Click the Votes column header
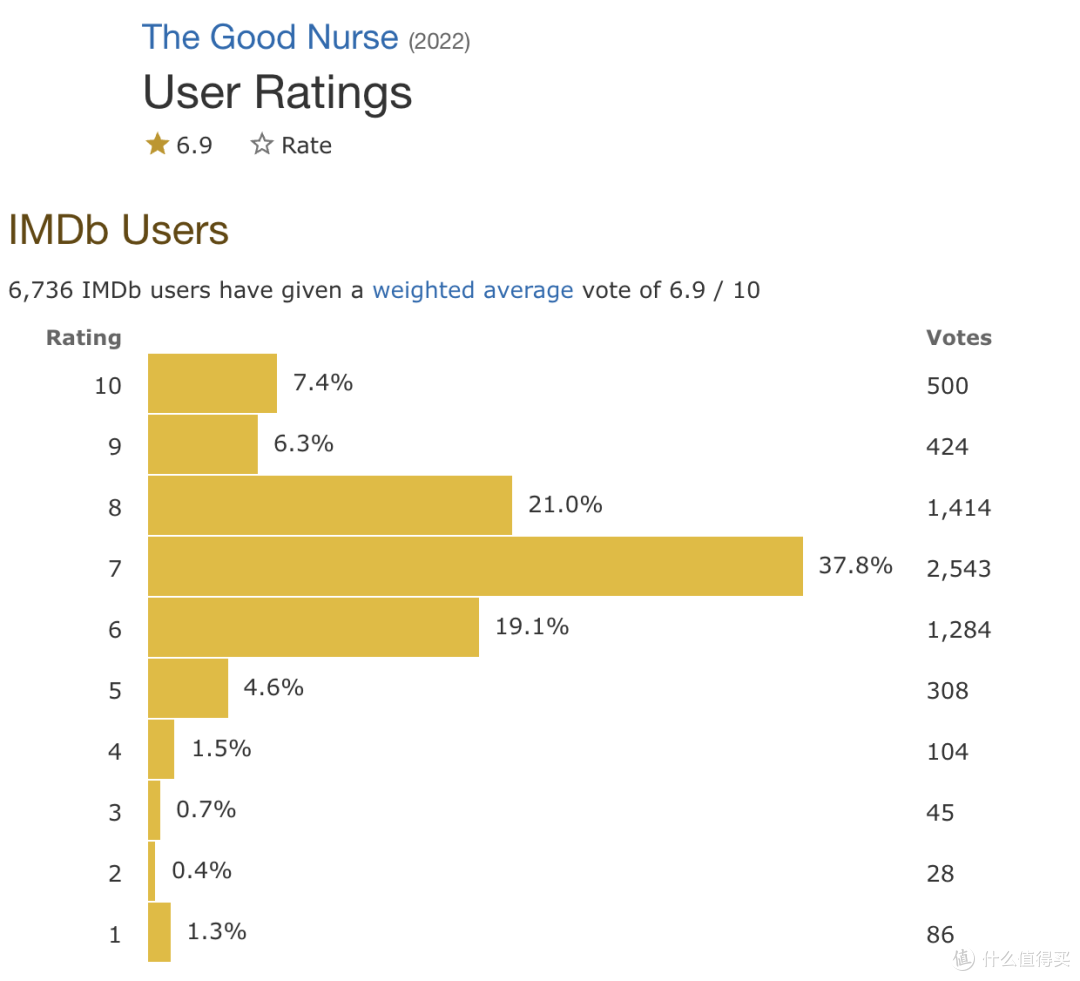The width and height of the screenshot is (1080, 981). (959, 338)
